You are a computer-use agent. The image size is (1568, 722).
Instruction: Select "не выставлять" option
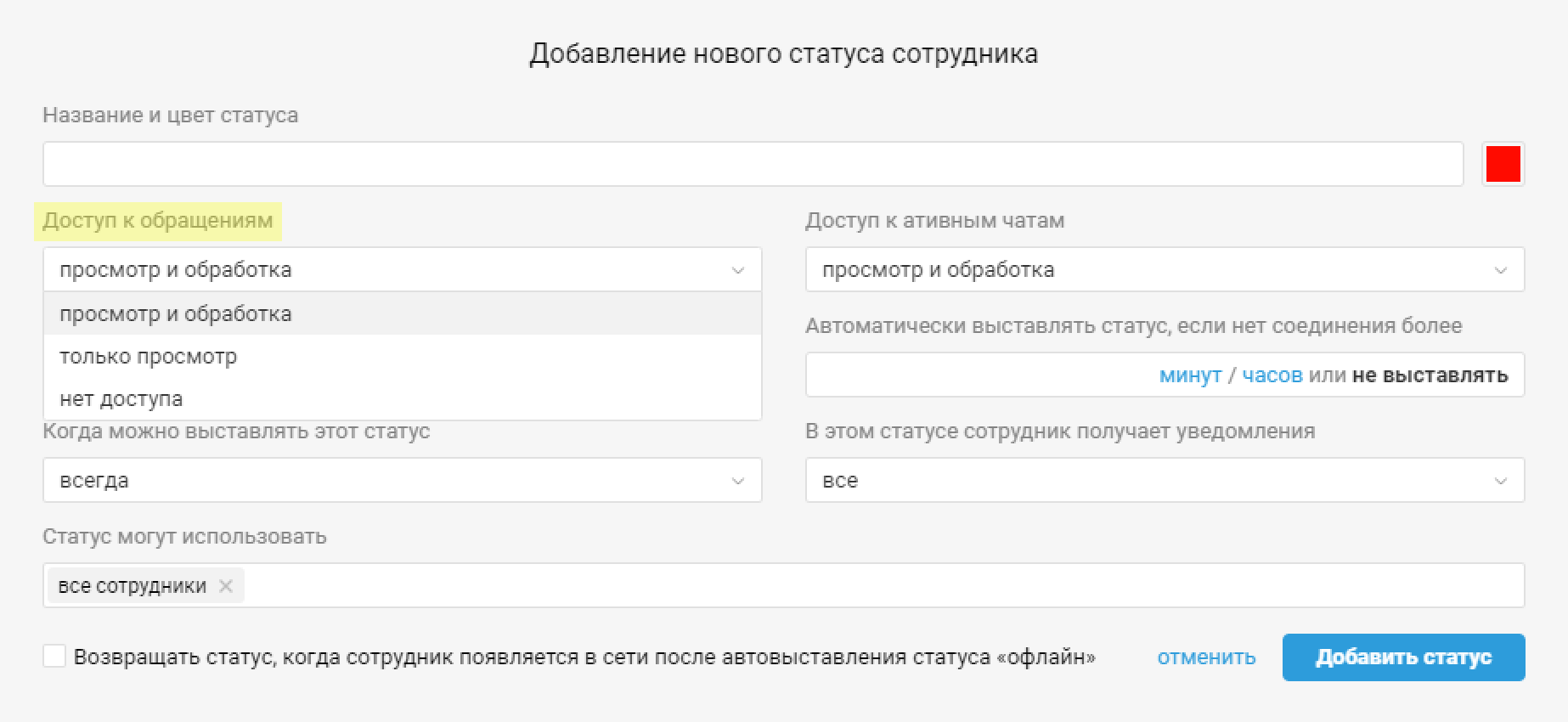pos(1430,375)
